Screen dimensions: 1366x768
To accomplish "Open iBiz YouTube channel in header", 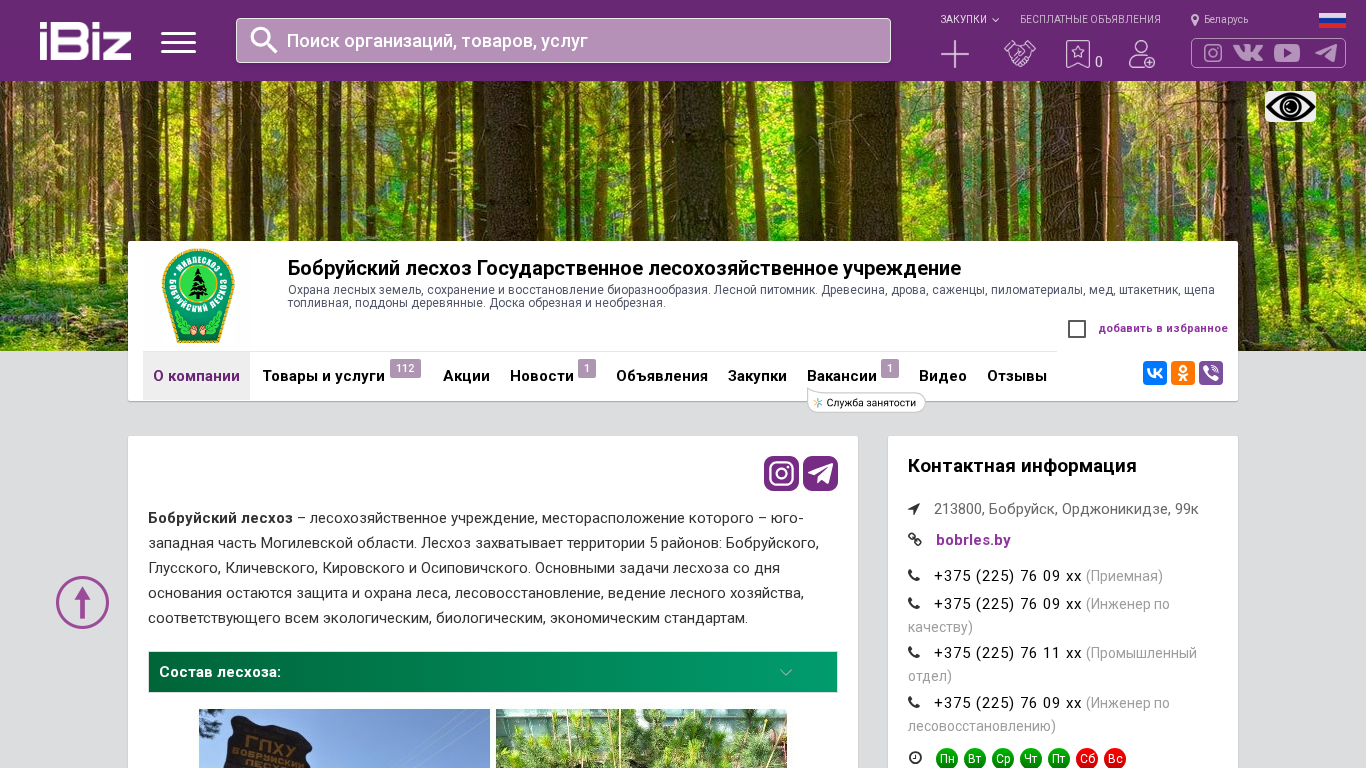I will point(1287,53).
